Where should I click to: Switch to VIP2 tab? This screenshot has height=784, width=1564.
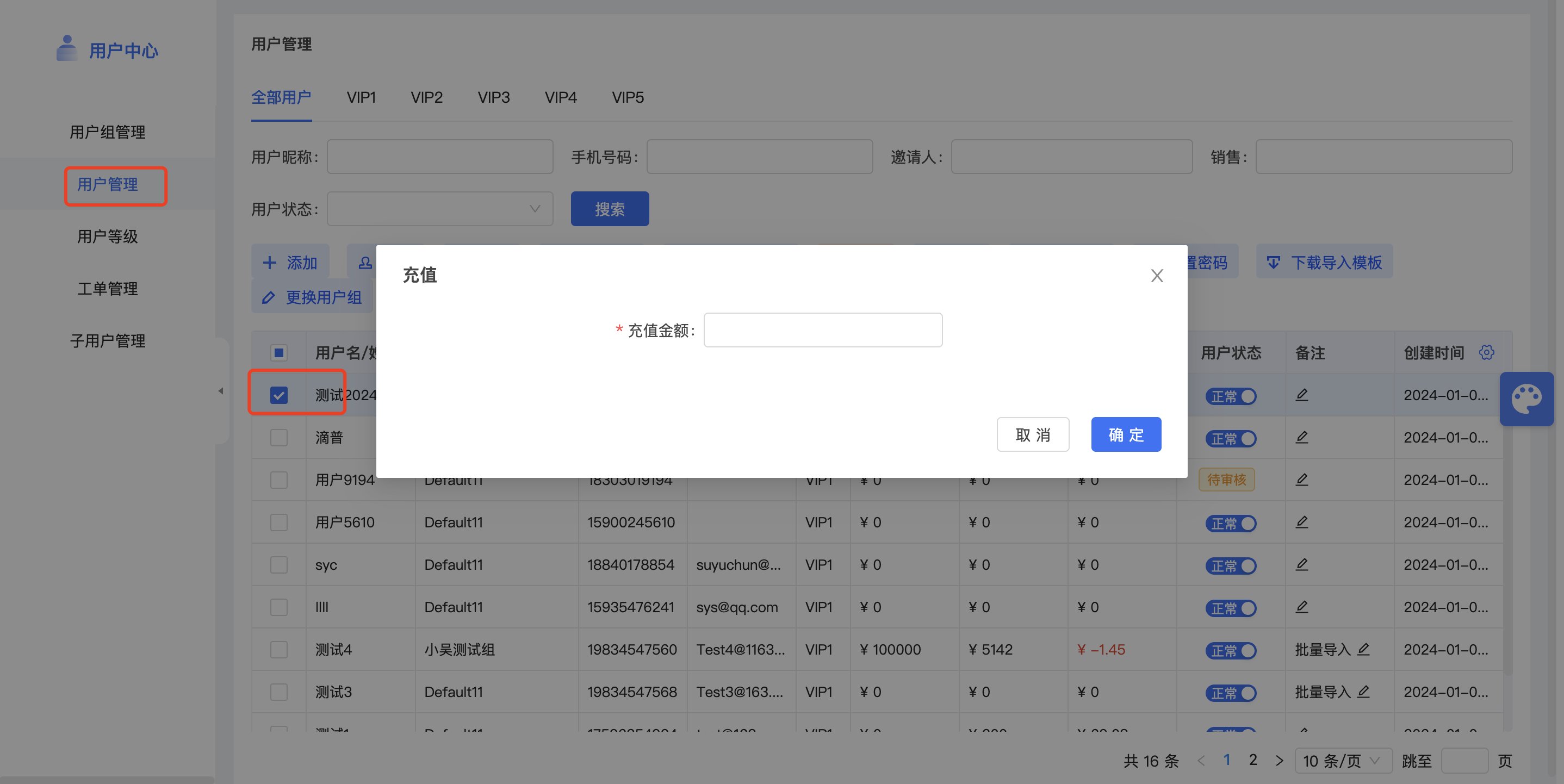427,97
